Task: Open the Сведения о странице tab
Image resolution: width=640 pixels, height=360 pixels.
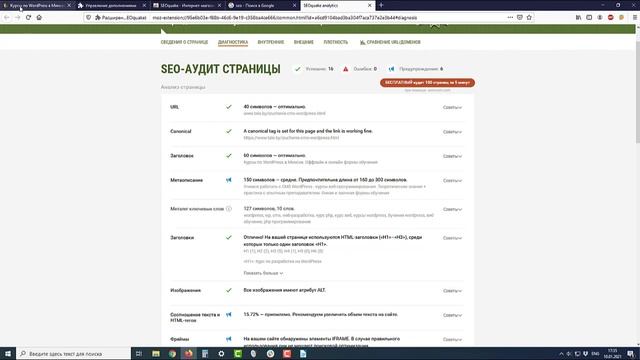Action: pos(184,42)
